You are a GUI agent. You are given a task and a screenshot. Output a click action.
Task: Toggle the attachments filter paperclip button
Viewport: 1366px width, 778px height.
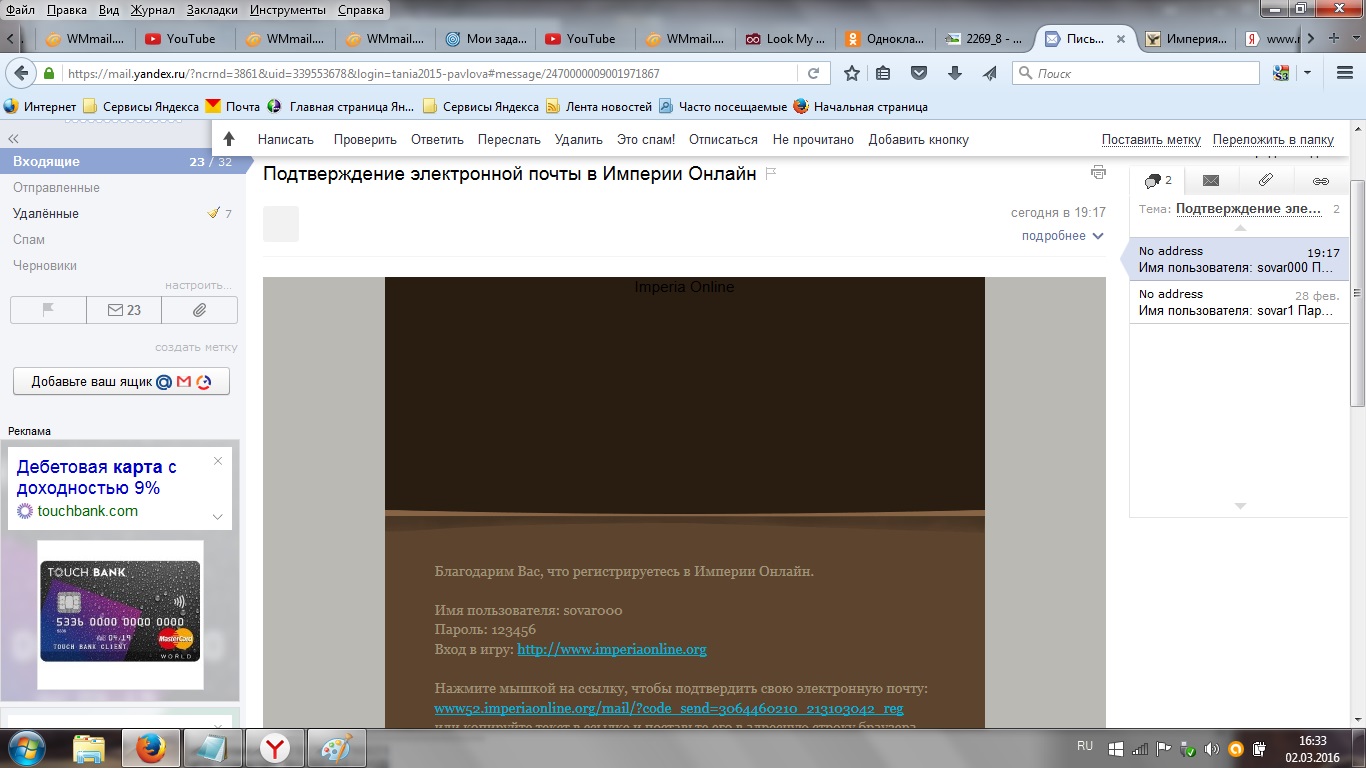pyautogui.click(x=200, y=310)
